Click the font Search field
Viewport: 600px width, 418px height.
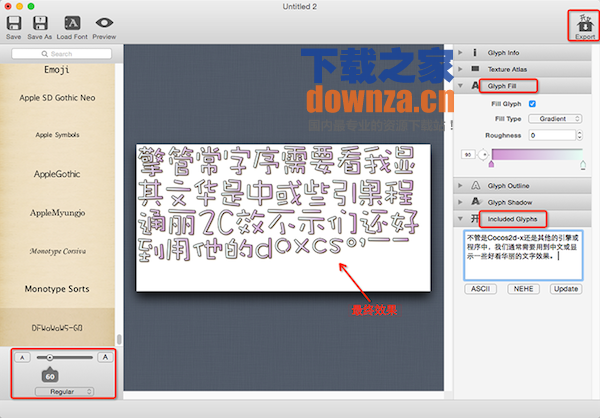62,54
